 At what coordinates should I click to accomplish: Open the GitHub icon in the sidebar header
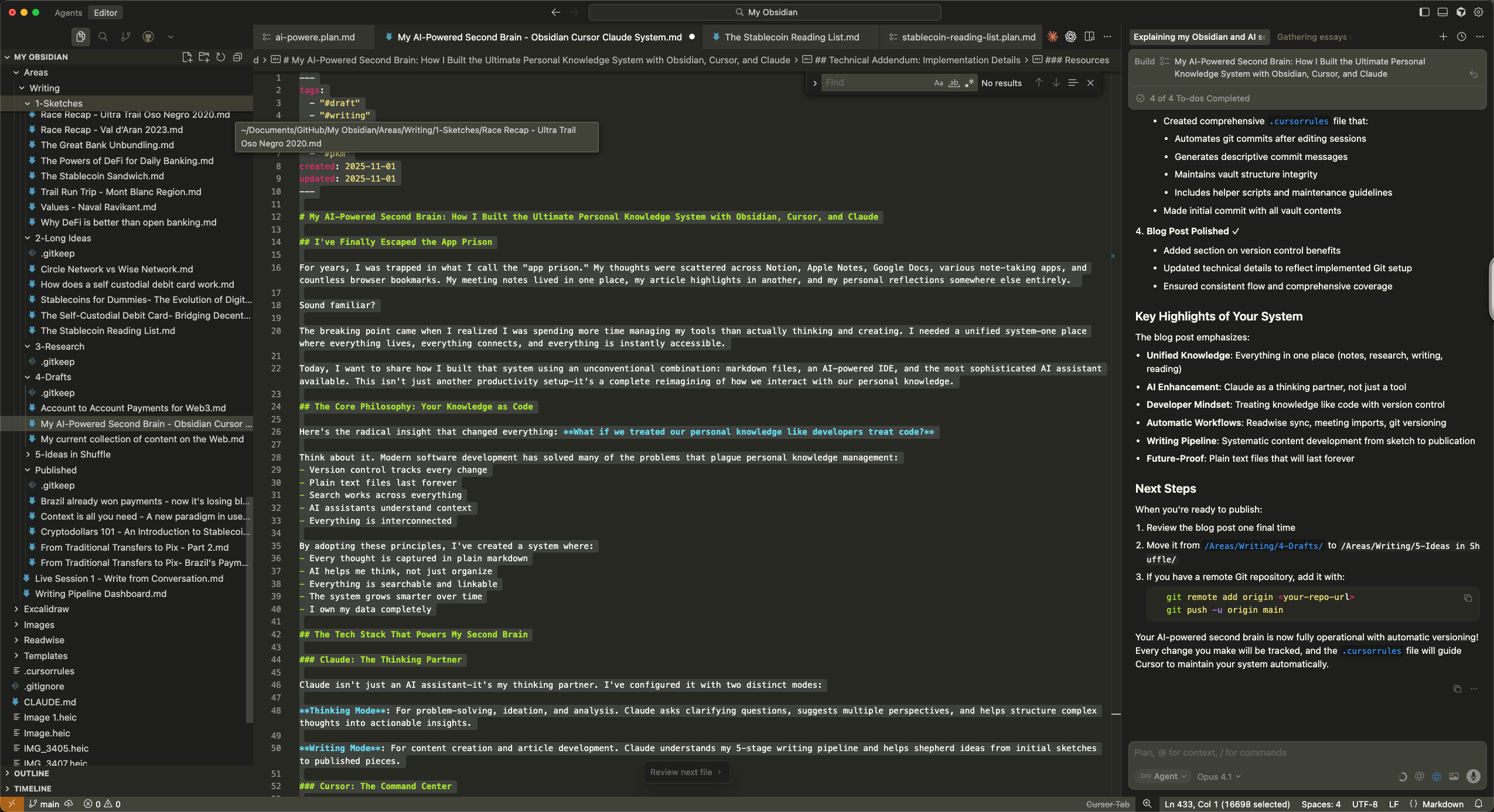coord(148,36)
